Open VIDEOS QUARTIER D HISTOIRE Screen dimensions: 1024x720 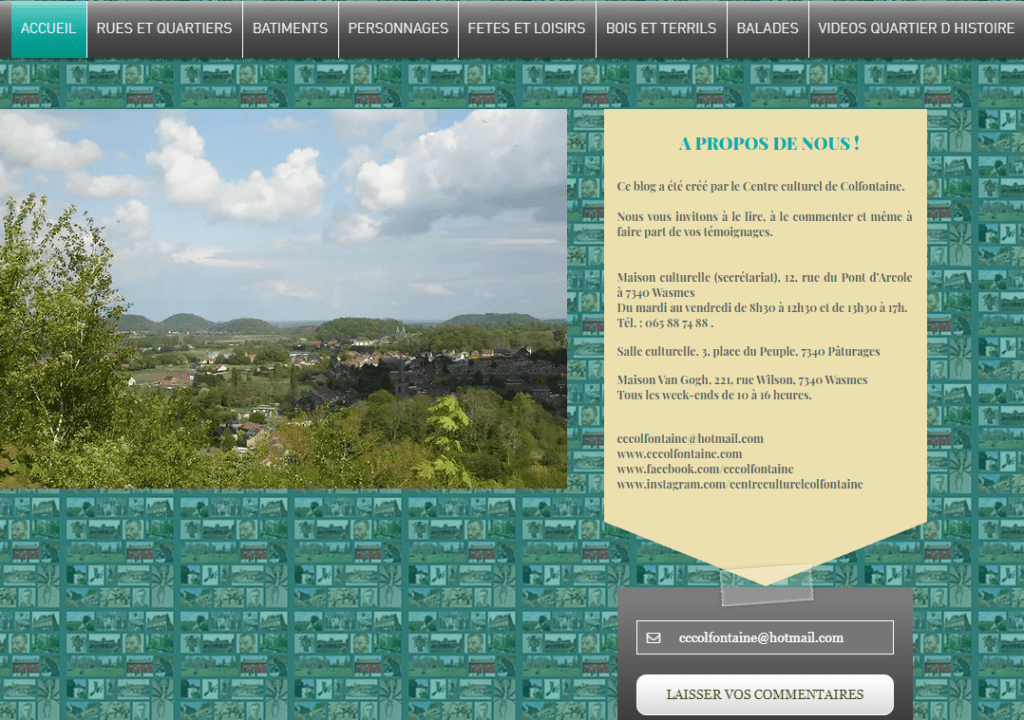(x=916, y=29)
